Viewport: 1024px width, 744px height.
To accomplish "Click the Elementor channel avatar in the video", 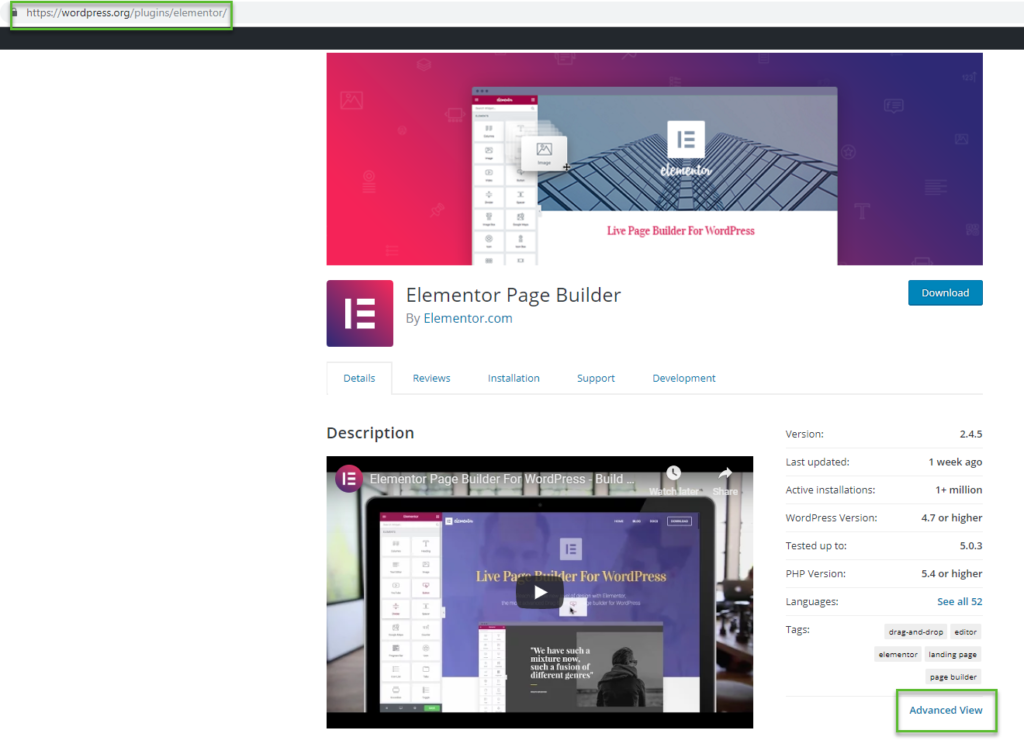I will point(349,479).
